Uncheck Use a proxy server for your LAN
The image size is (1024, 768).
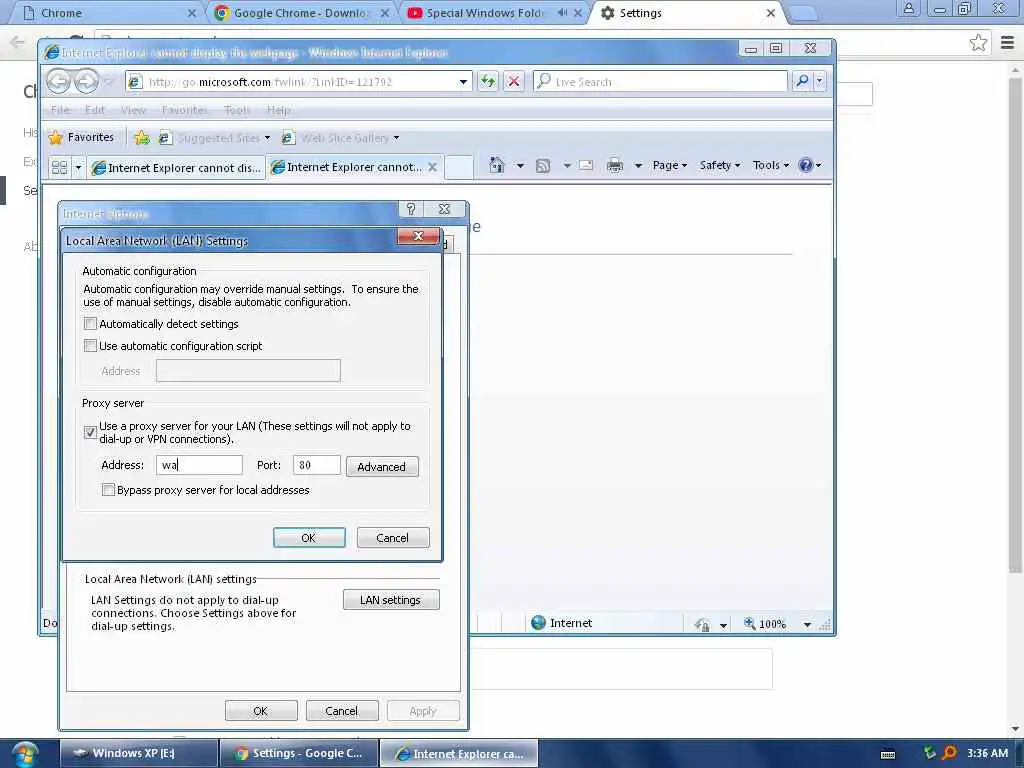(x=91, y=432)
